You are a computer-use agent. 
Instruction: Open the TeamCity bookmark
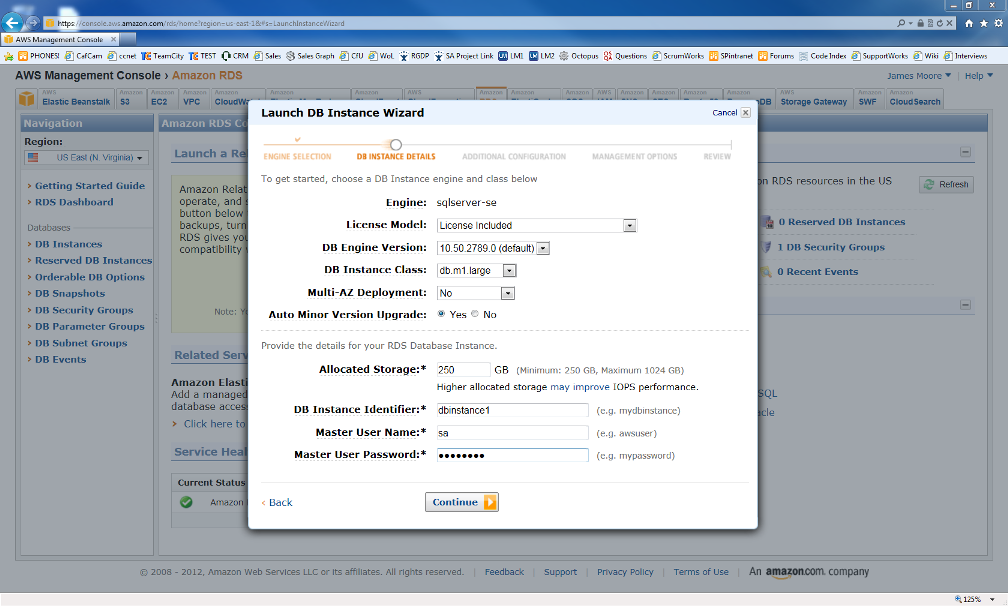coord(162,56)
